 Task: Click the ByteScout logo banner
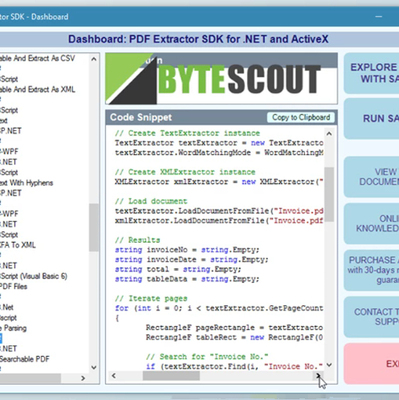click(221, 79)
